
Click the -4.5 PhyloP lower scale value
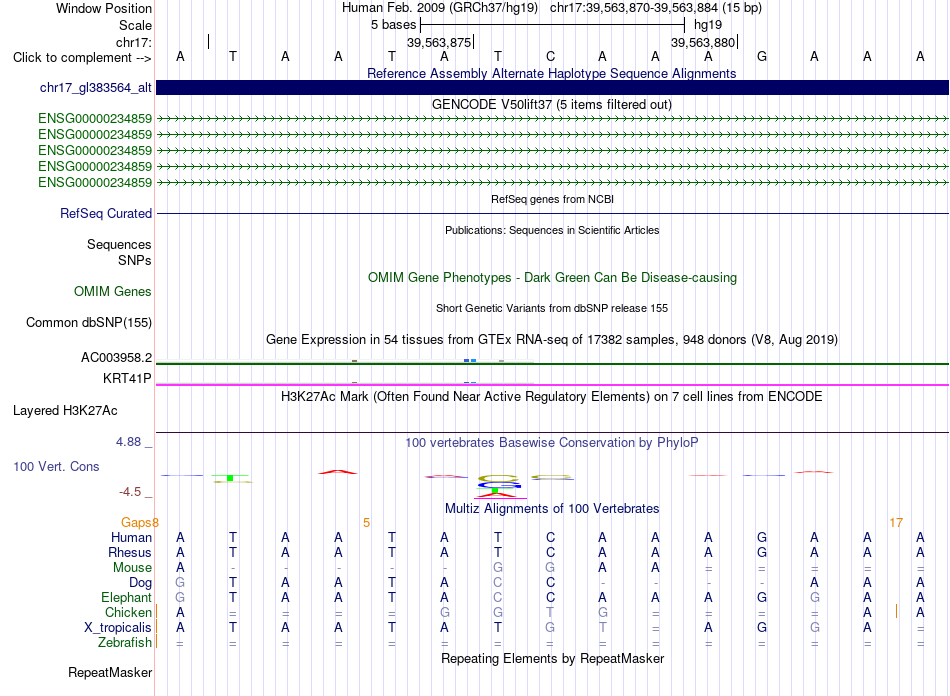coord(130,491)
